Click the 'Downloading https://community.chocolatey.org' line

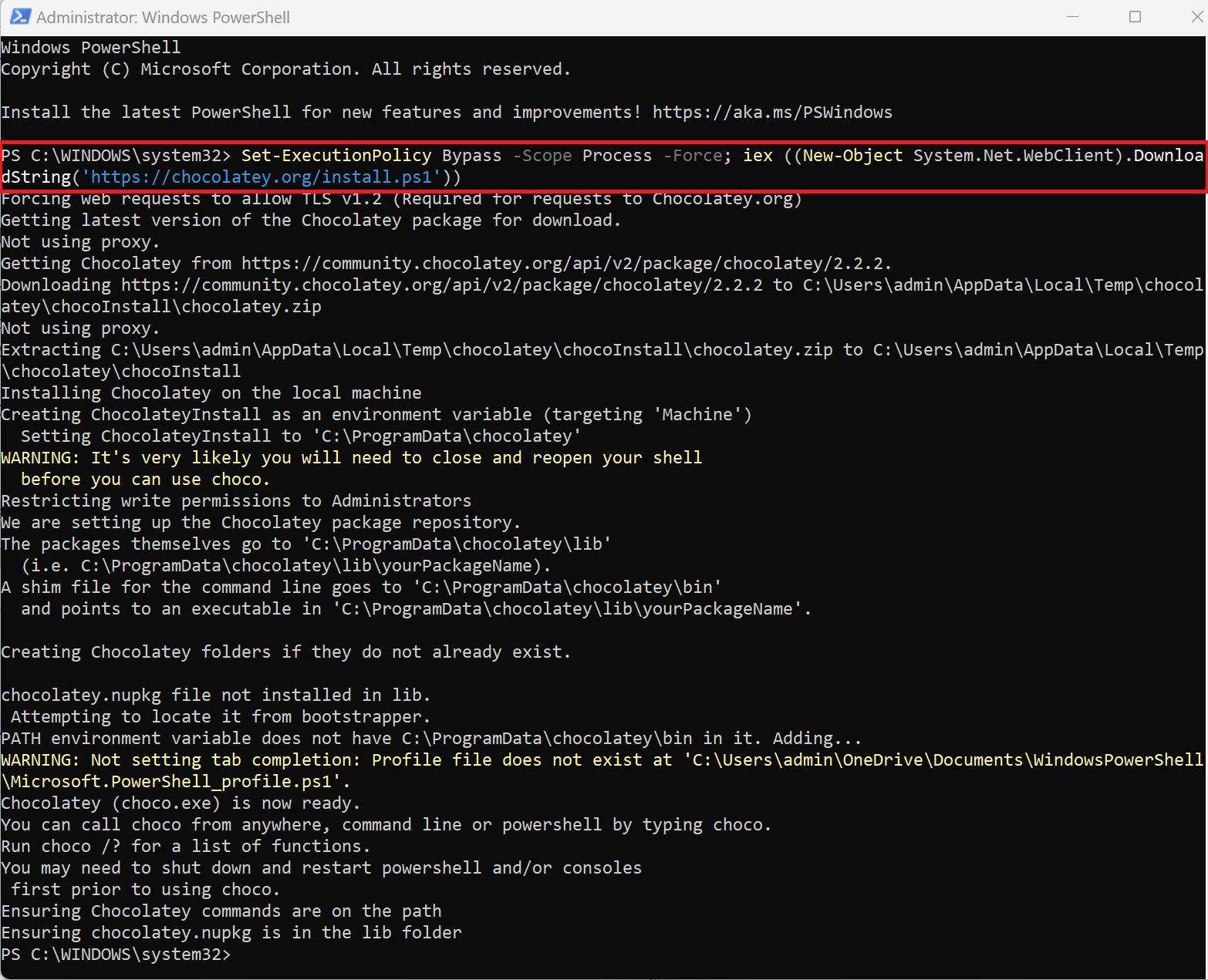(x=602, y=296)
